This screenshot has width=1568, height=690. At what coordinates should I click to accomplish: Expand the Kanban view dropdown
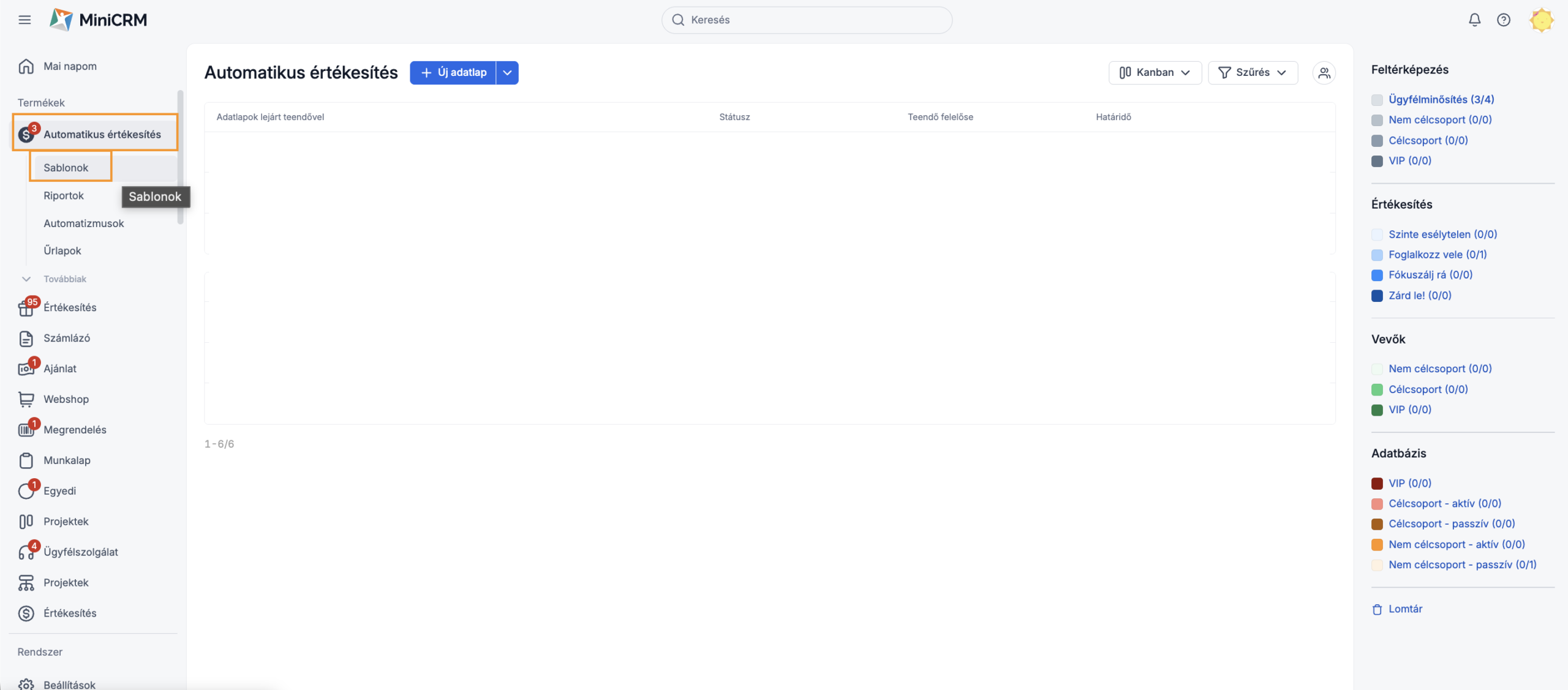(1155, 73)
